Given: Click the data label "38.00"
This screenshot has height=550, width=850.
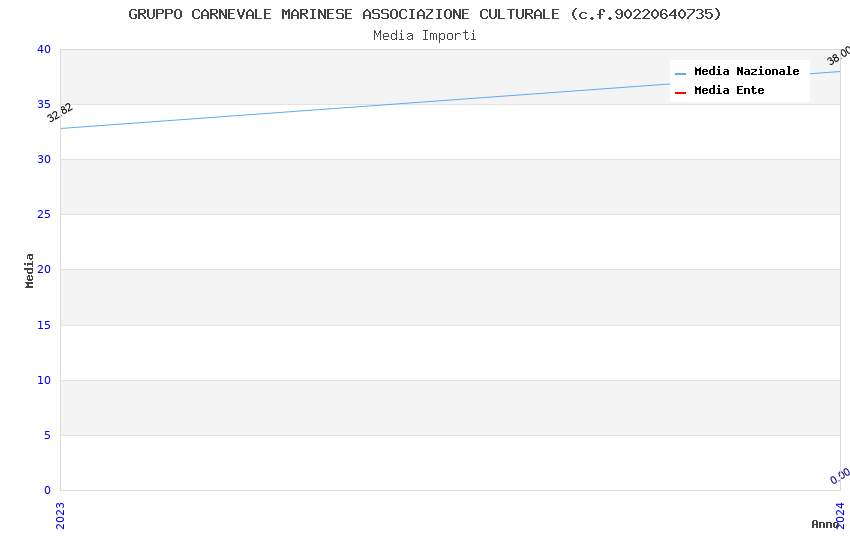Looking at the screenshot, I should (x=838, y=56).
